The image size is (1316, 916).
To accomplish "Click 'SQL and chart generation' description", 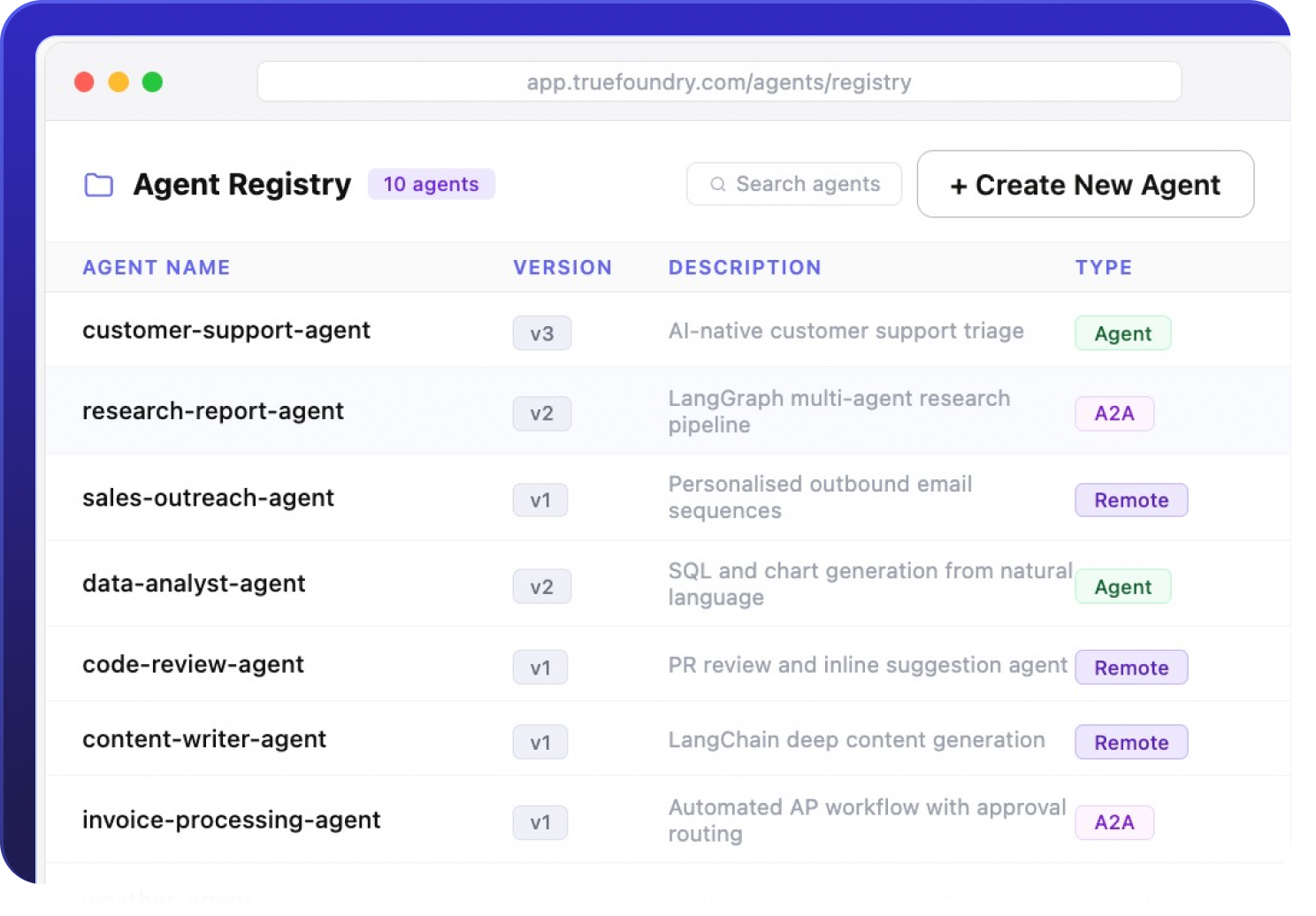I will (x=870, y=584).
